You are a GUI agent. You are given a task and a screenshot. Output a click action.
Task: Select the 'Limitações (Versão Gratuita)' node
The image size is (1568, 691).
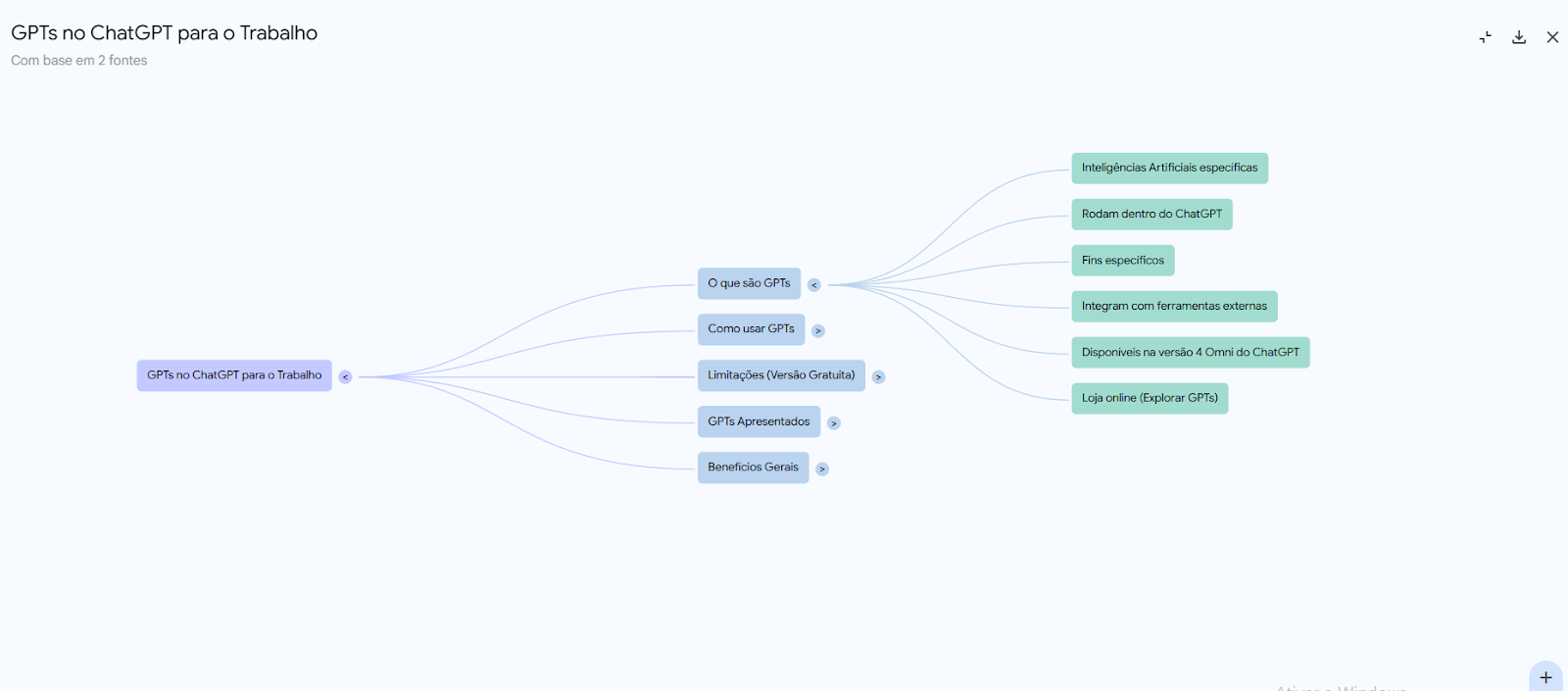point(781,375)
